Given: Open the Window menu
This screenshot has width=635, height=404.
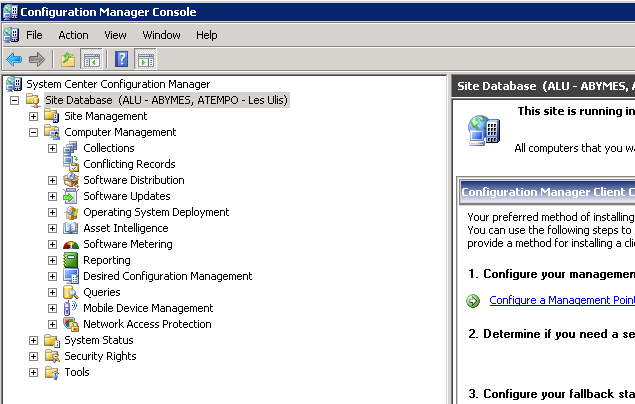Looking at the screenshot, I should pos(161,35).
